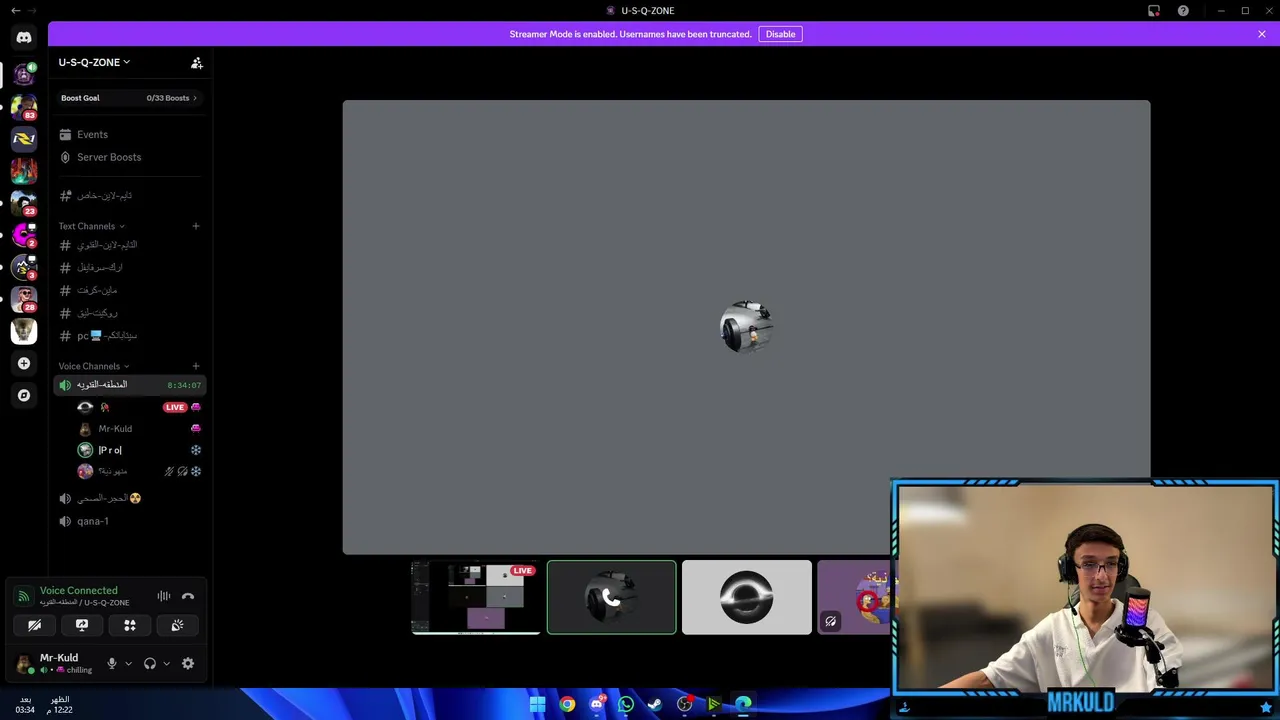Screen dimensions: 1280x720
Task: Click the Mr-Kuld user avatar panel
Action: [56, 663]
